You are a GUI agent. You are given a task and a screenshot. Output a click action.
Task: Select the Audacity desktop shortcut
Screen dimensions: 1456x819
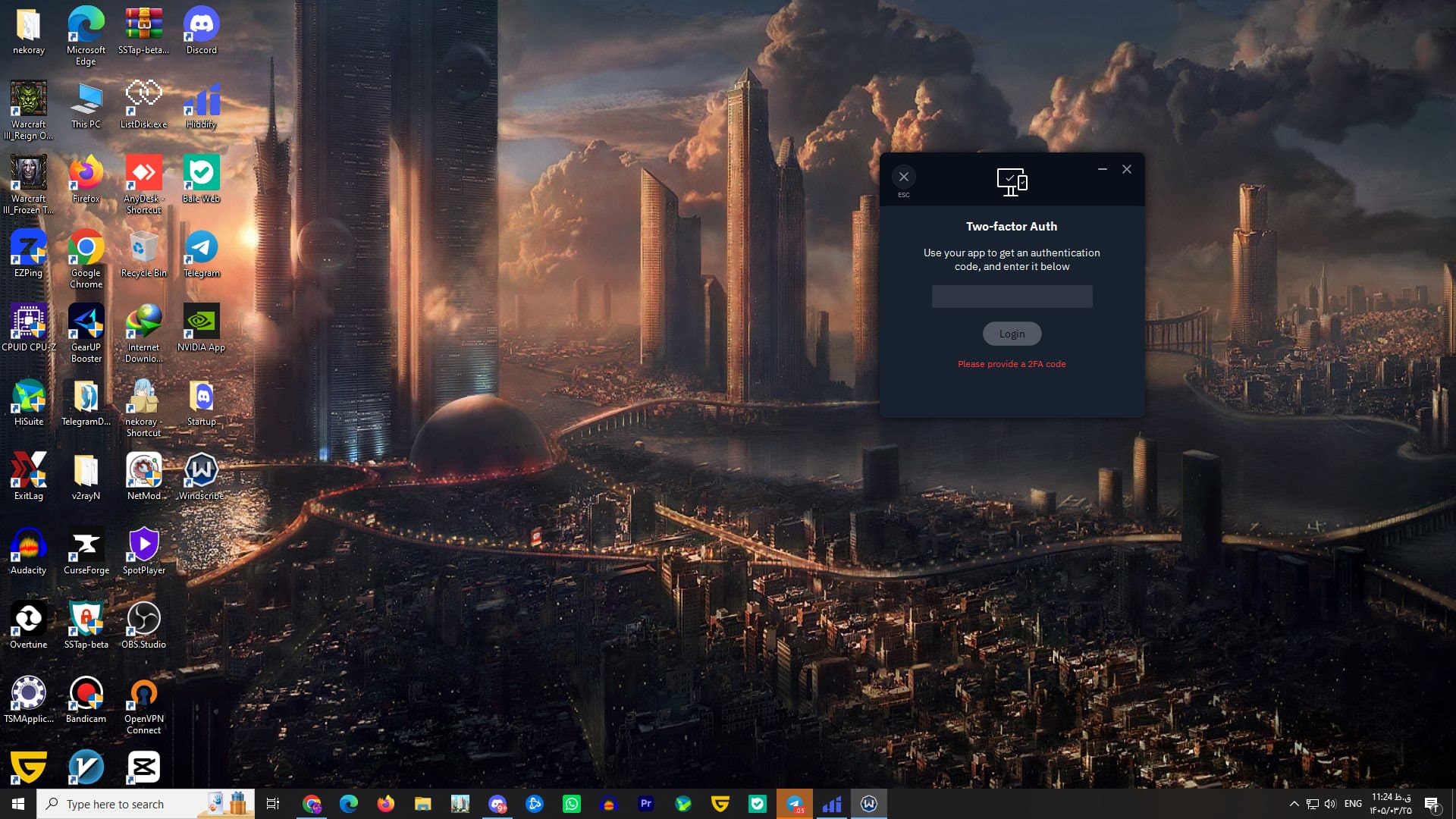29,552
